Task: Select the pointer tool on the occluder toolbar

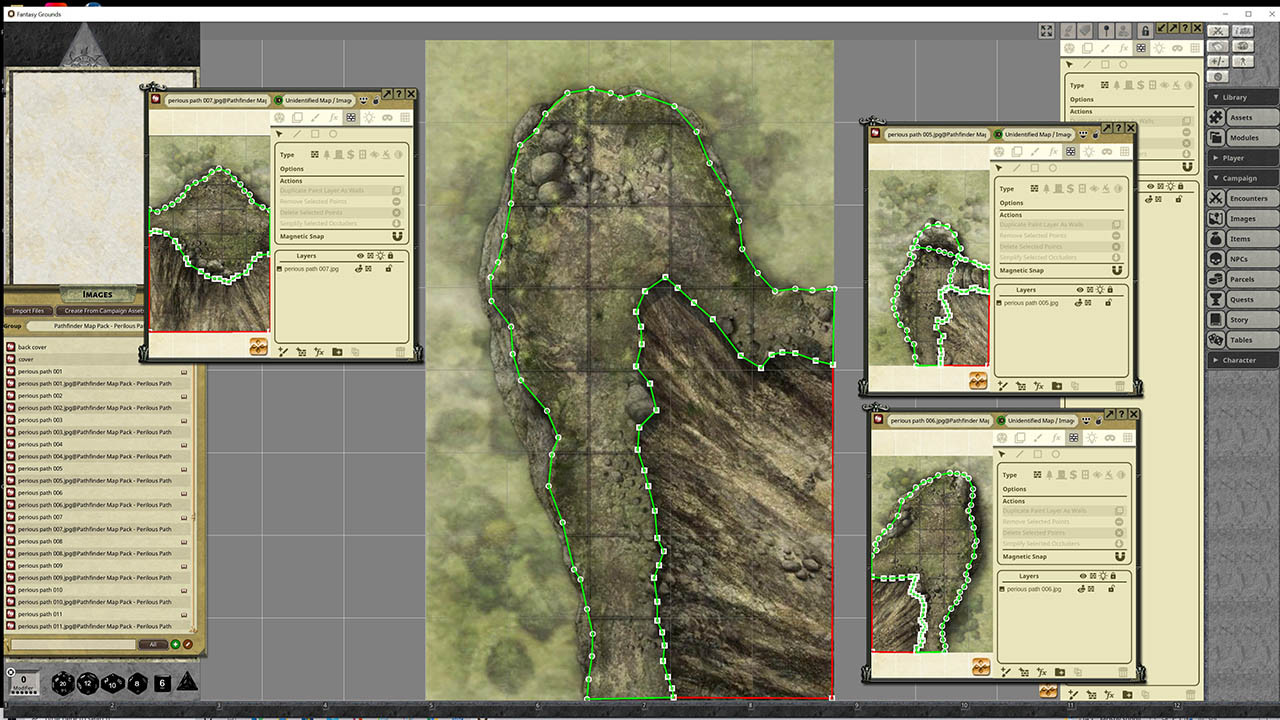Action: [x=279, y=133]
